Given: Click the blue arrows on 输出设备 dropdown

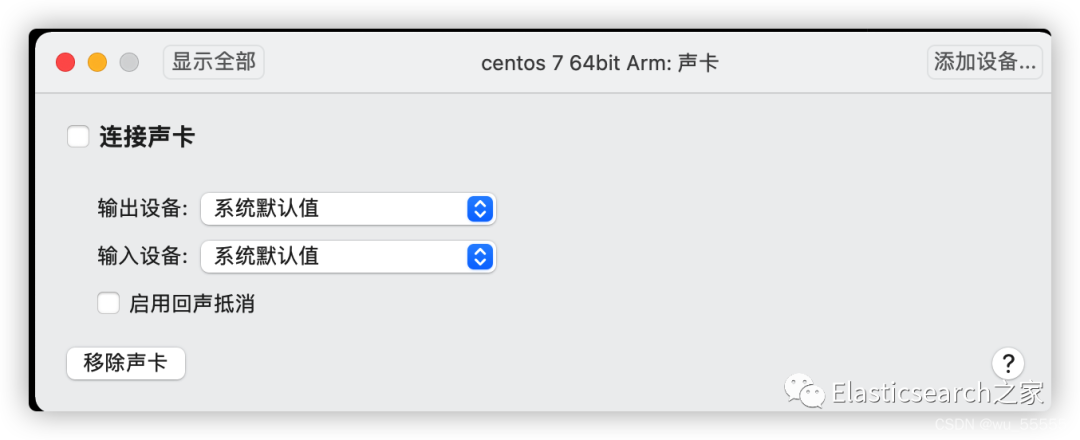Looking at the screenshot, I should point(480,209).
